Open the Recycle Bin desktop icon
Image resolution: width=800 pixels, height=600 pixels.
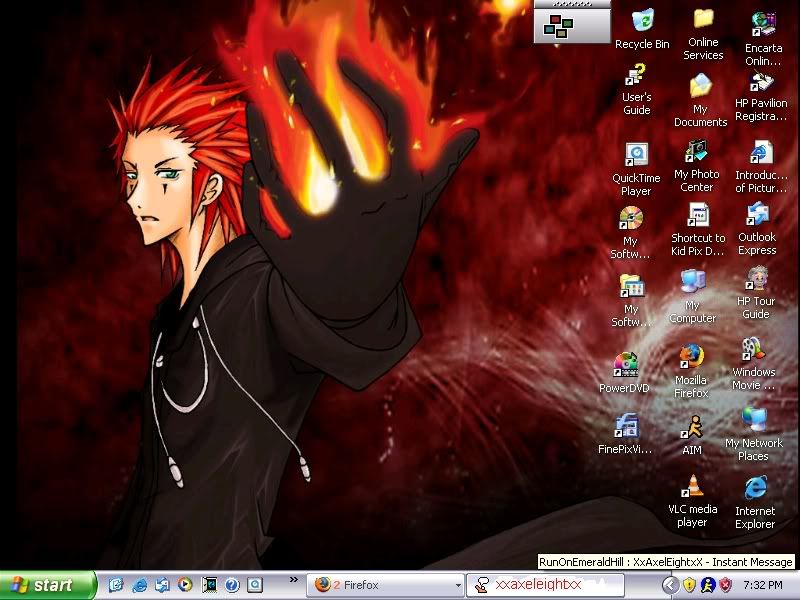[x=642, y=29]
